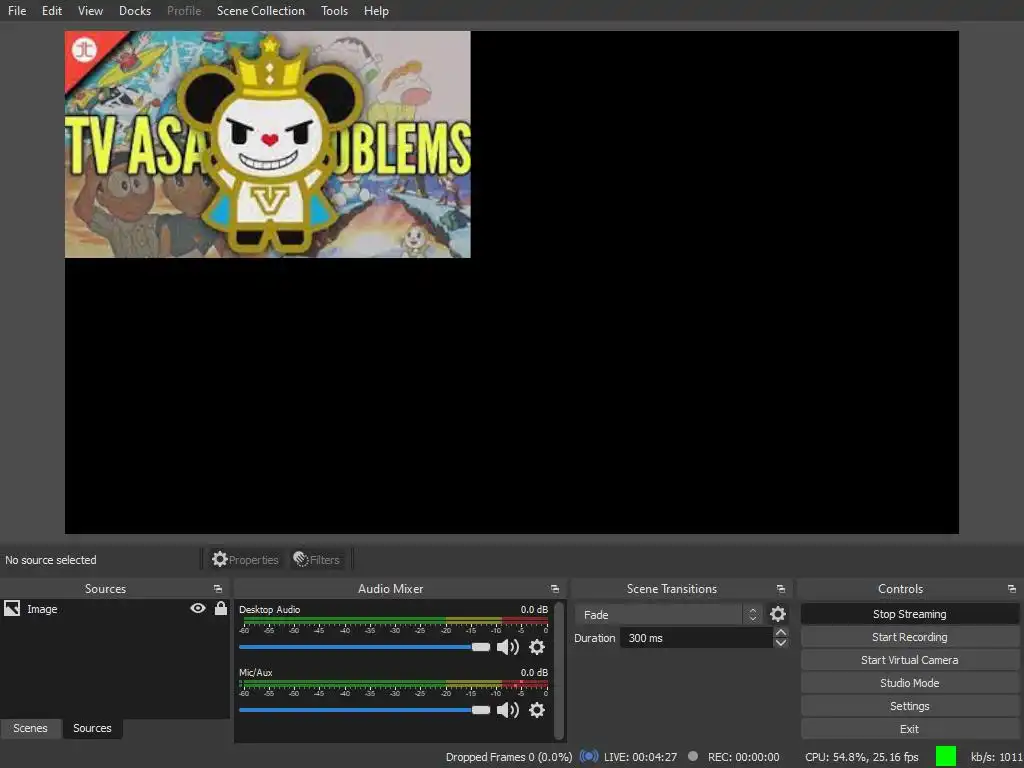The height and width of the screenshot is (768, 1024).
Task: Pop out the Sources dock
Action: pos(217,589)
